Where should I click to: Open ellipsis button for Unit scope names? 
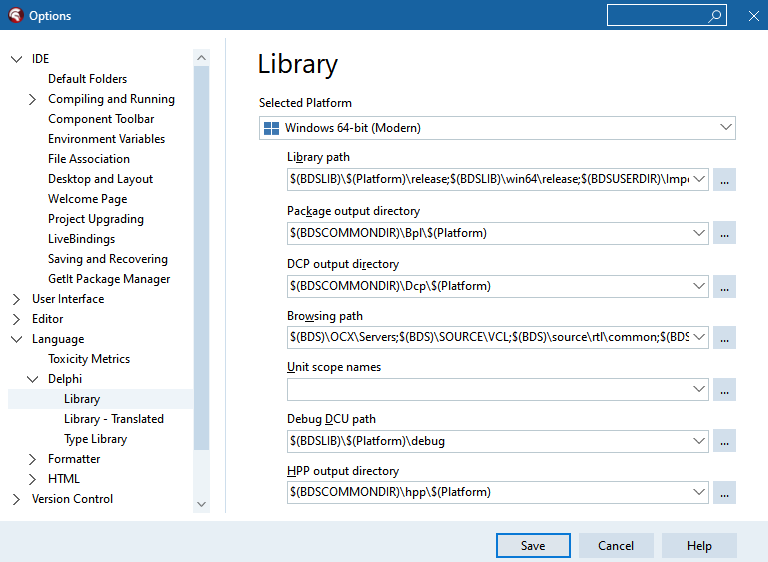coord(724,390)
